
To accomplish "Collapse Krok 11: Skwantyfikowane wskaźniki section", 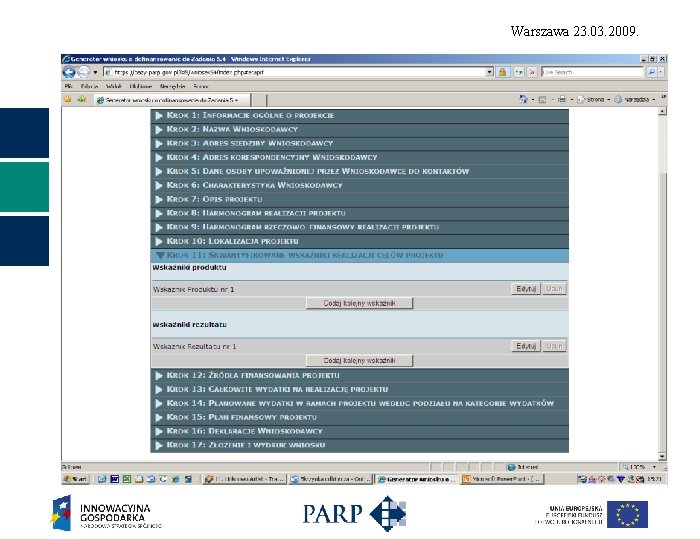I will pyautogui.click(x=359, y=255).
